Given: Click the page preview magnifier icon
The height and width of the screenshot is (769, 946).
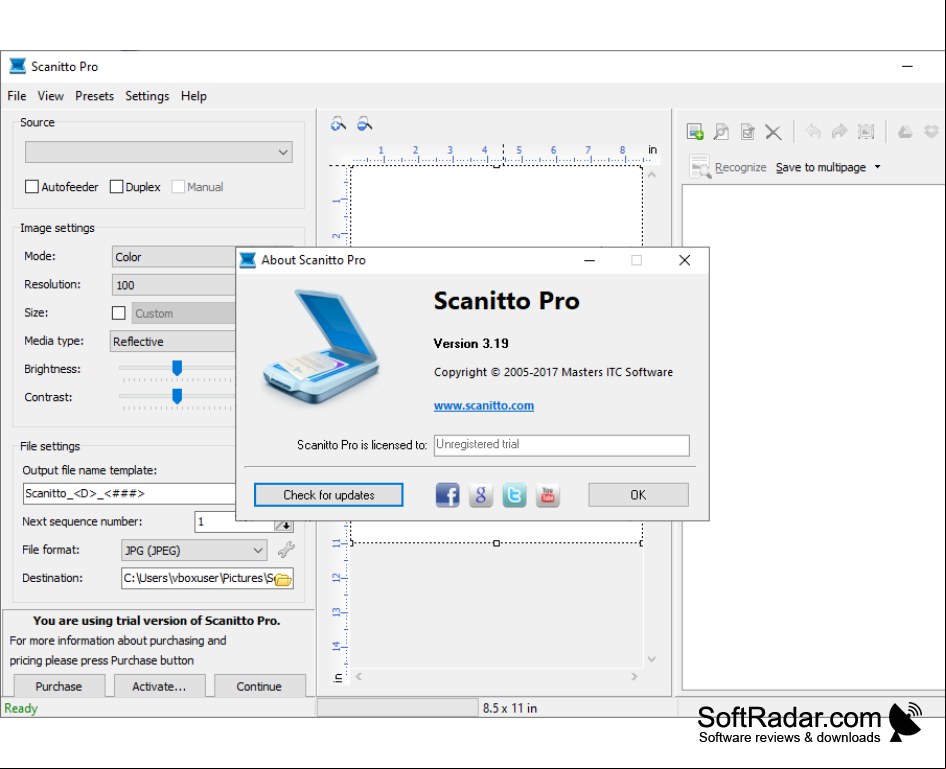Looking at the screenshot, I should click(x=721, y=131).
